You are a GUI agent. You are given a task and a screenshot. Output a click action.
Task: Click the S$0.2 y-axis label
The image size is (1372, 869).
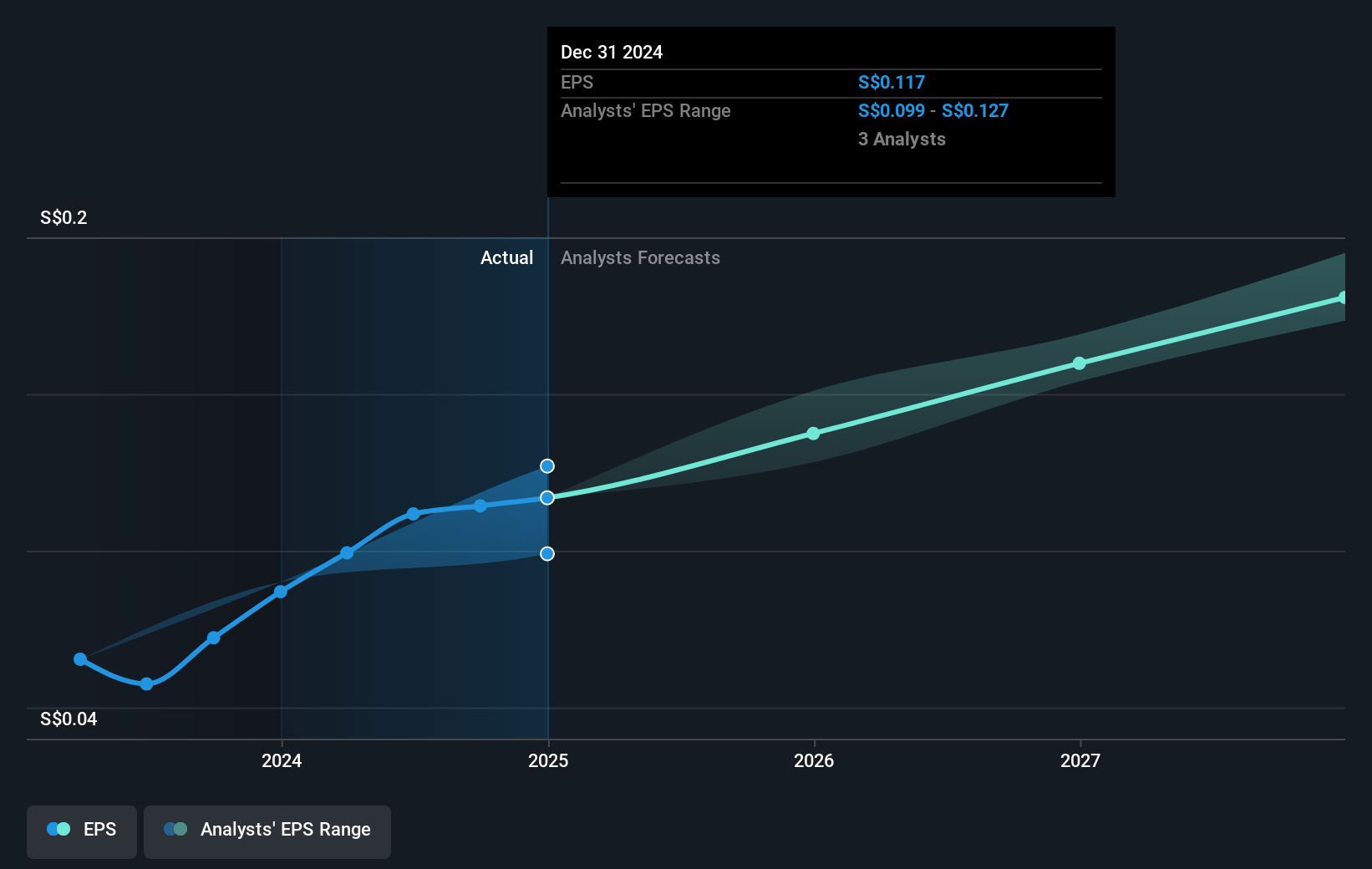coord(64,218)
